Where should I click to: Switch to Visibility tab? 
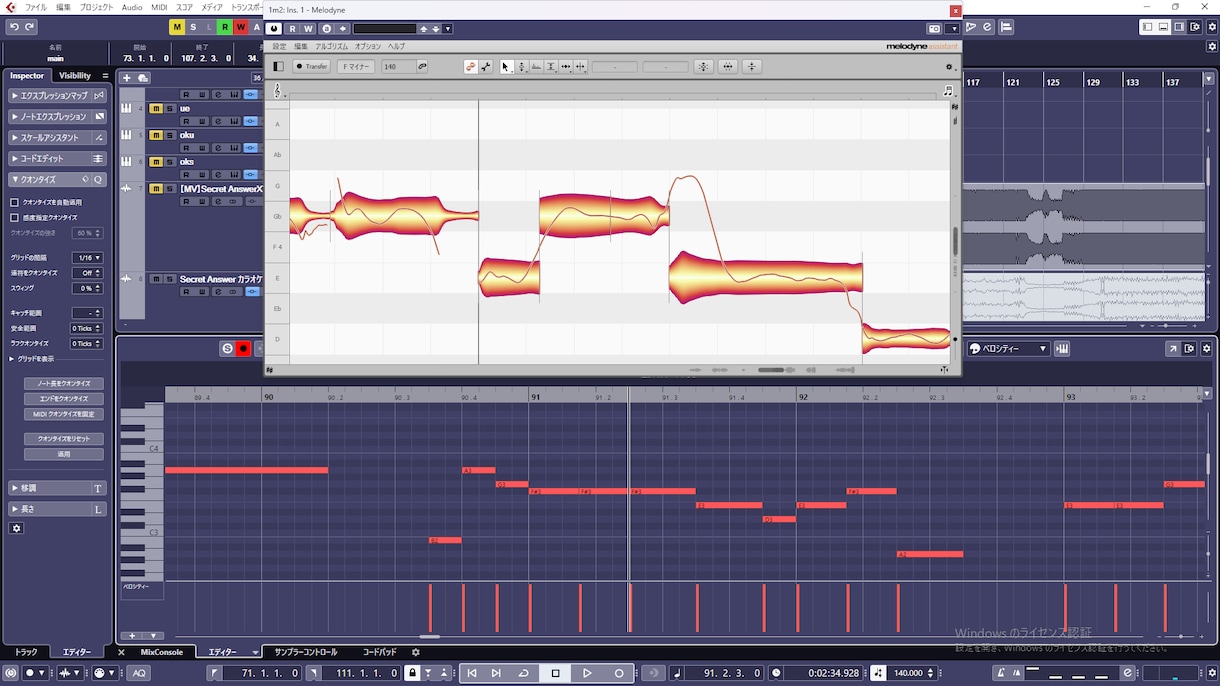75,76
